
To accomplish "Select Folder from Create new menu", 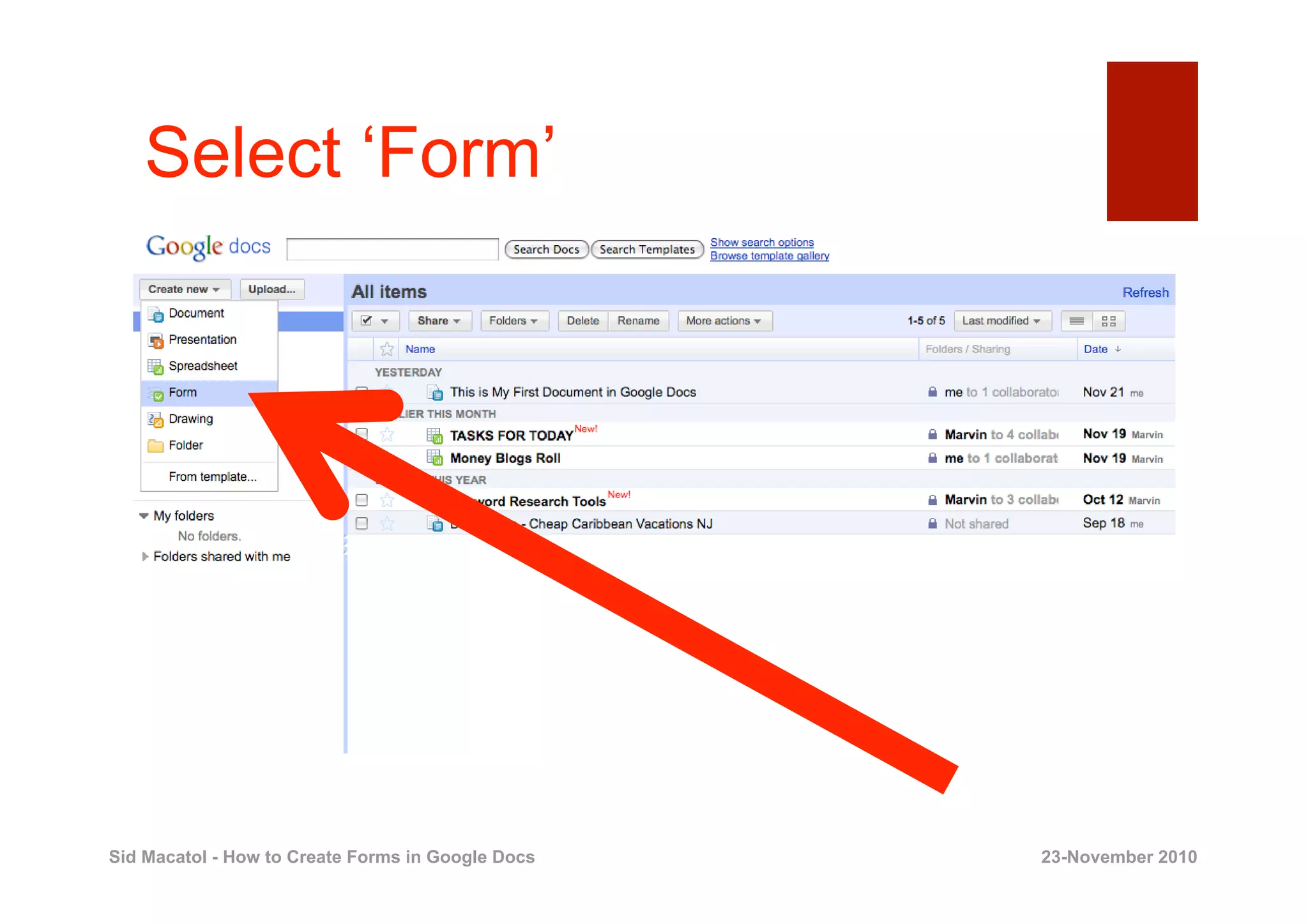I will coord(209,445).
